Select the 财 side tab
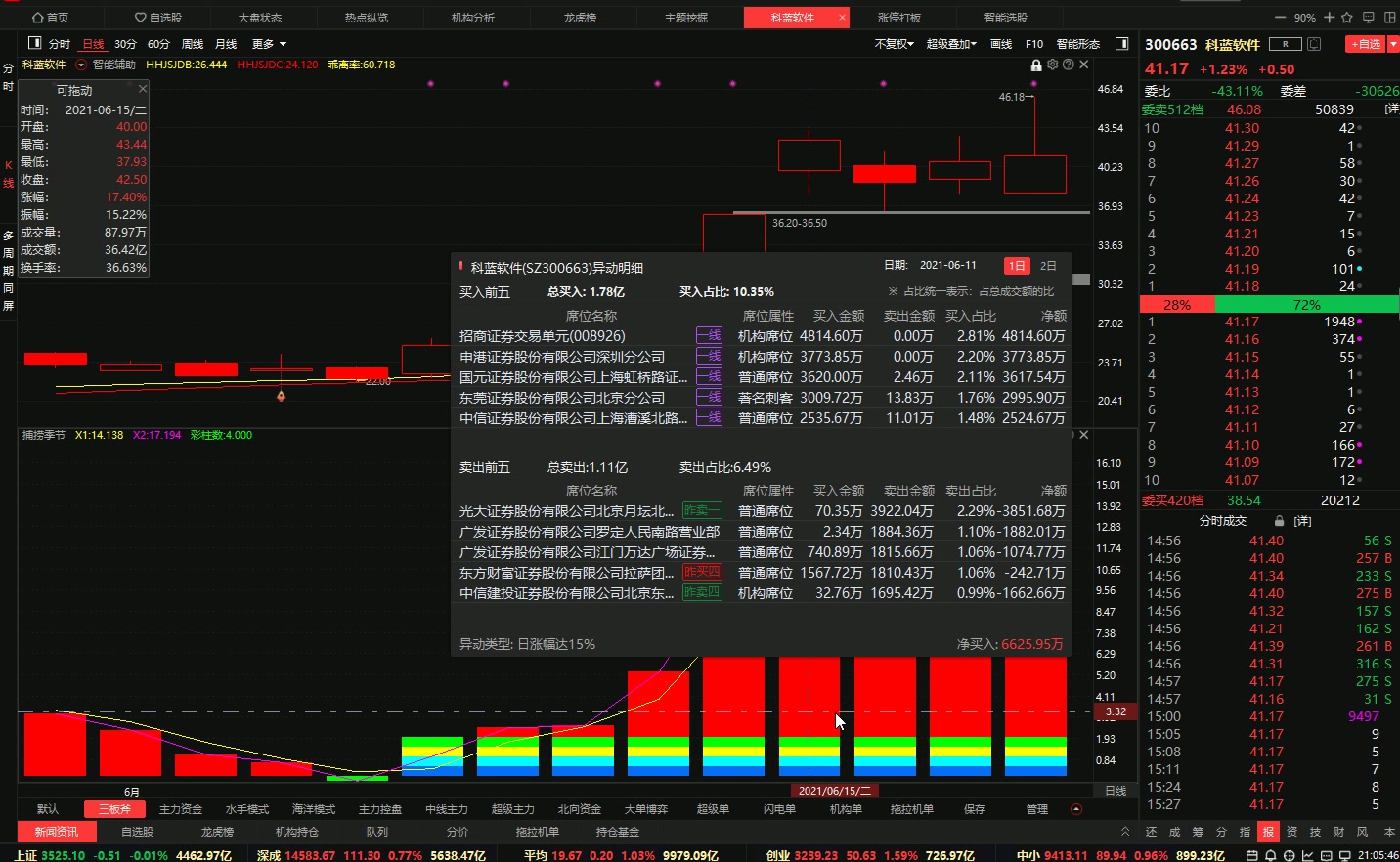 click(x=1338, y=832)
